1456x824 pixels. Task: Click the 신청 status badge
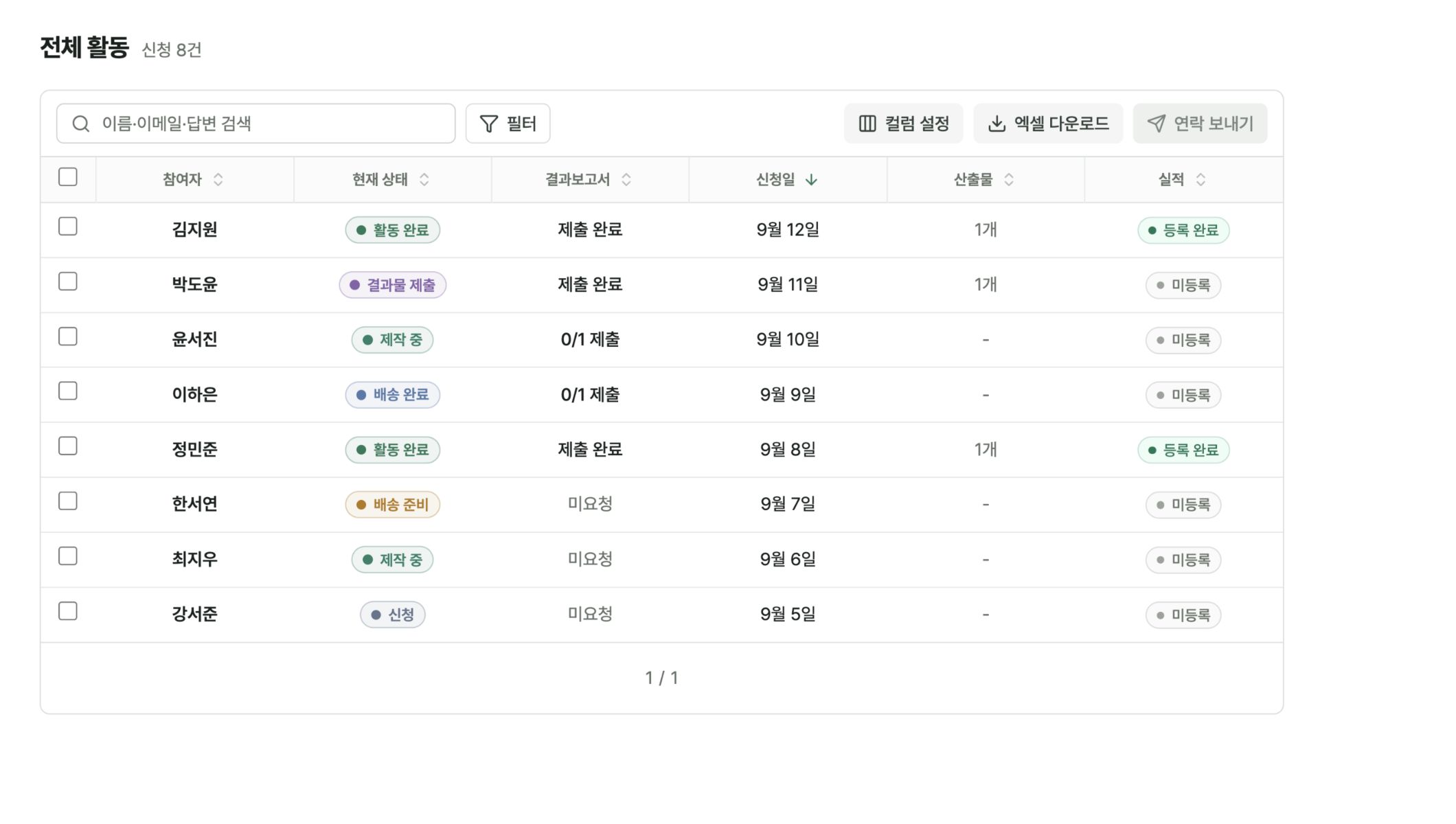393,615
